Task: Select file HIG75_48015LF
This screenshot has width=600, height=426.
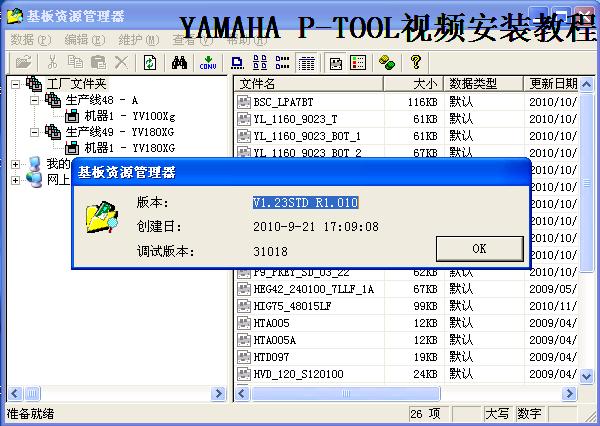Action: tap(292, 306)
